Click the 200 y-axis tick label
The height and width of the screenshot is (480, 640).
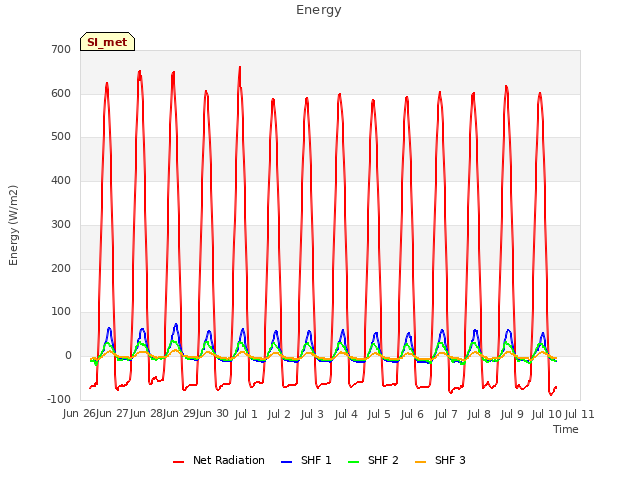click(x=61, y=269)
